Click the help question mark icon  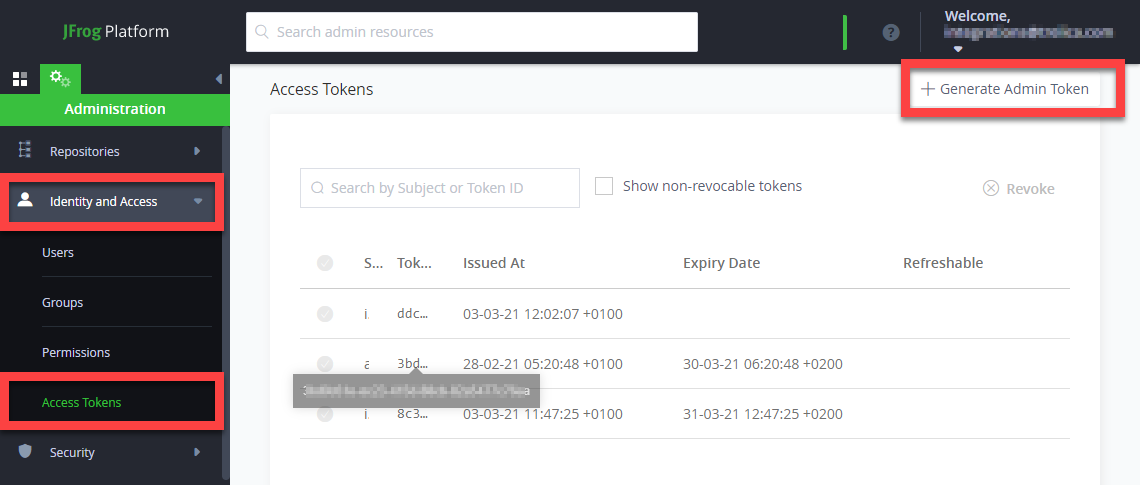(x=891, y=32)
